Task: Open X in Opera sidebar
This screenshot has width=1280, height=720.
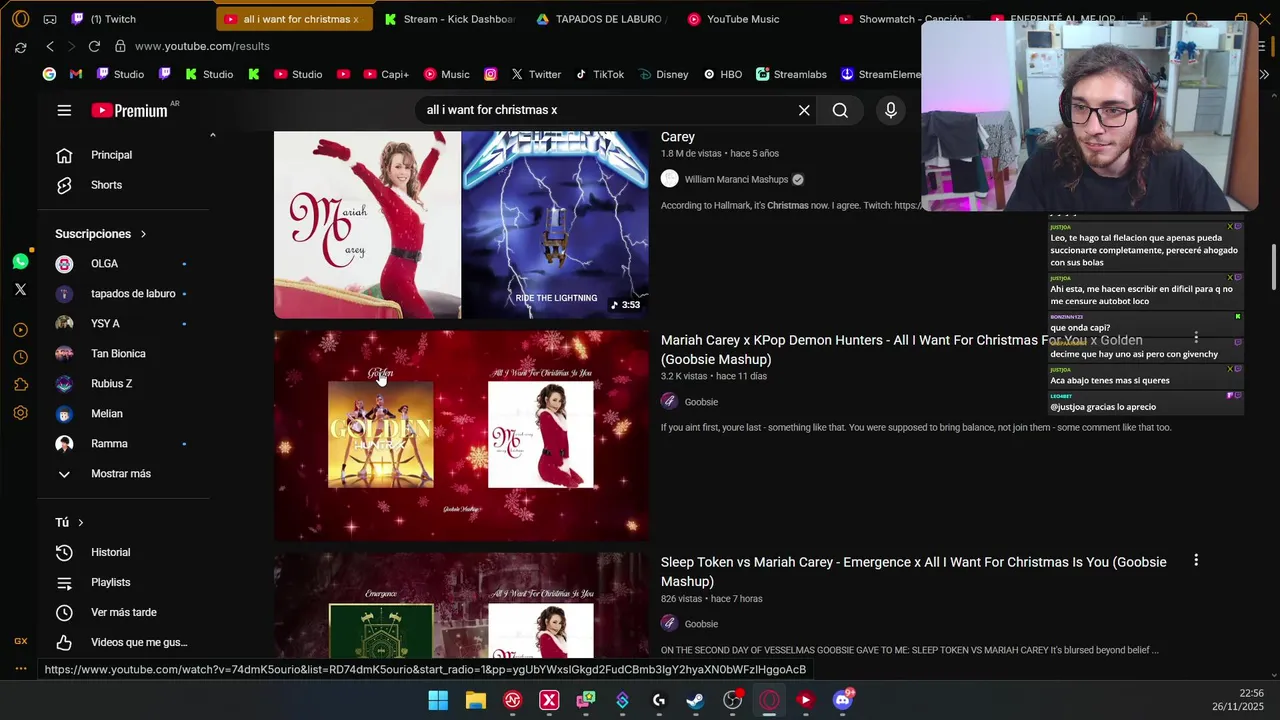Action: click(x=20, y=290)
